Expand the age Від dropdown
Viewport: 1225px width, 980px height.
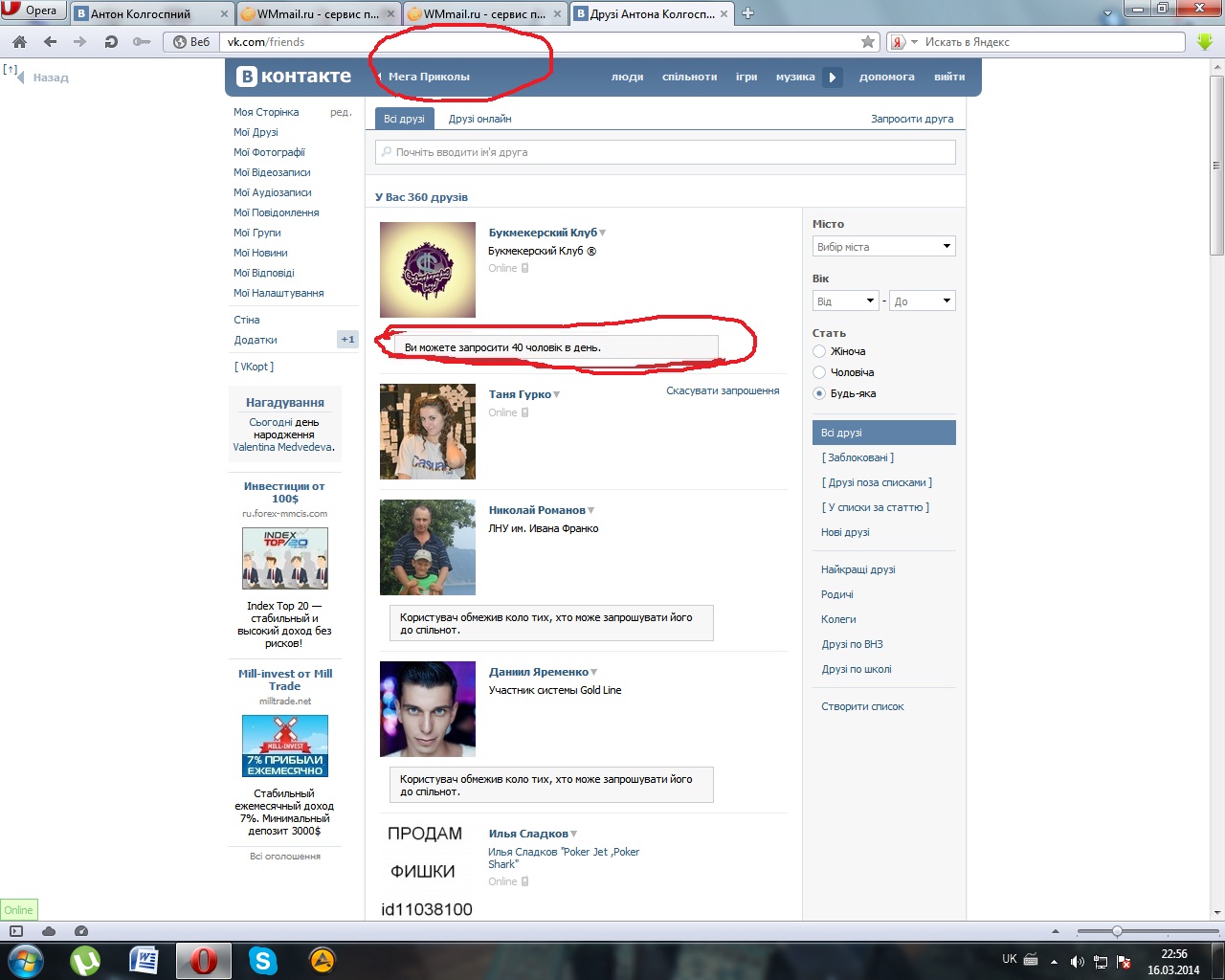click(845, 301)
